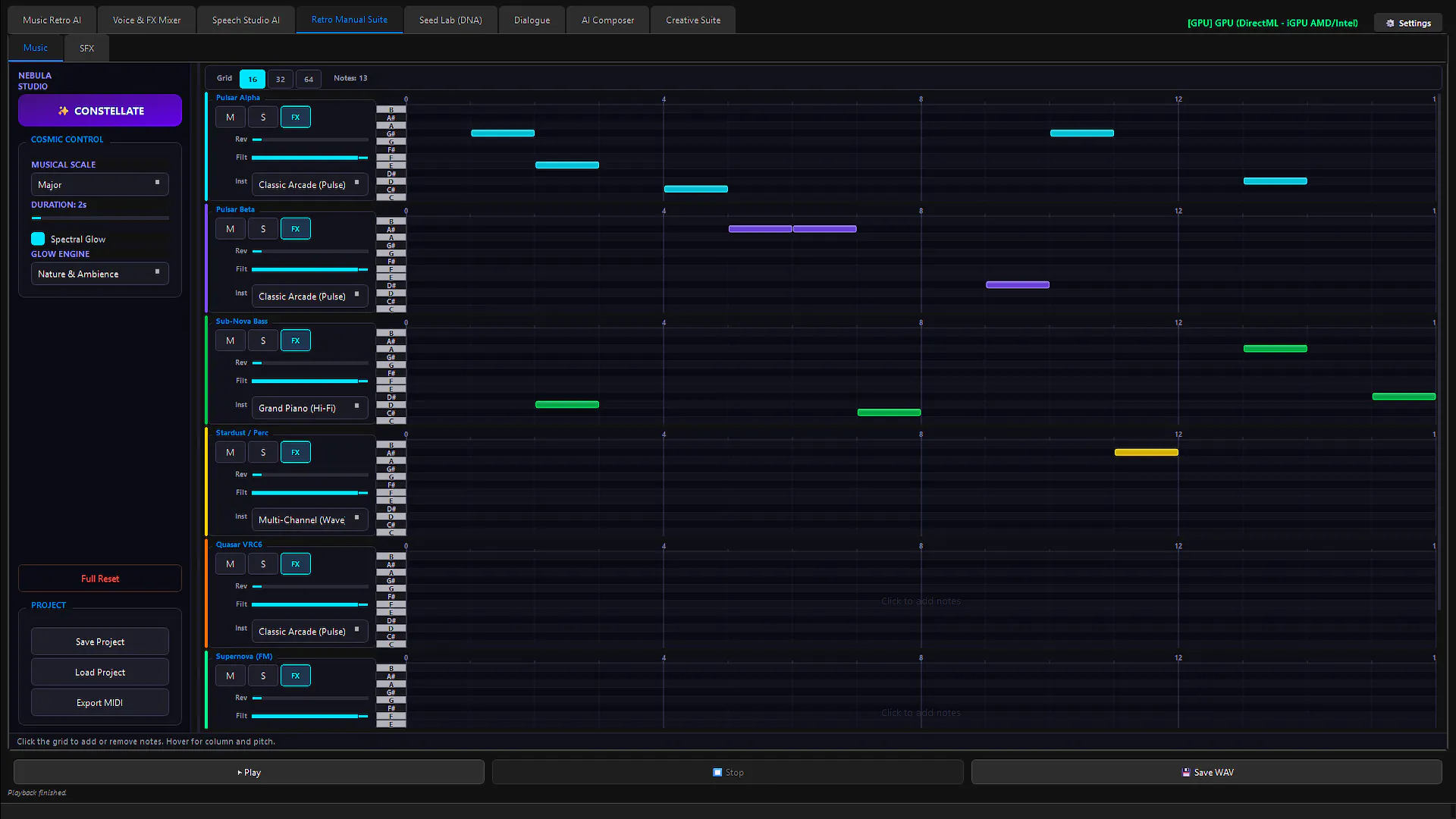Select the Music sub-tab
Image resolution: width=1456 pixels, height=819 pixels.
coord(36,48)
